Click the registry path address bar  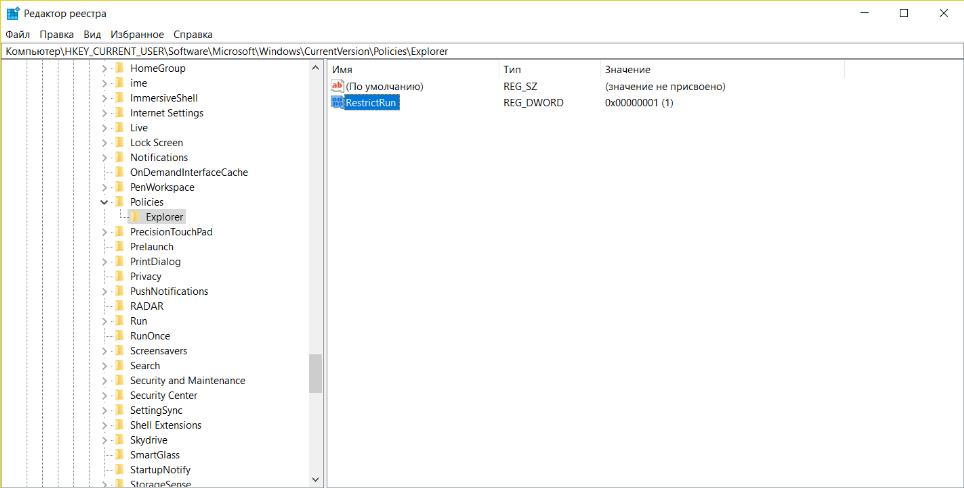482,52
